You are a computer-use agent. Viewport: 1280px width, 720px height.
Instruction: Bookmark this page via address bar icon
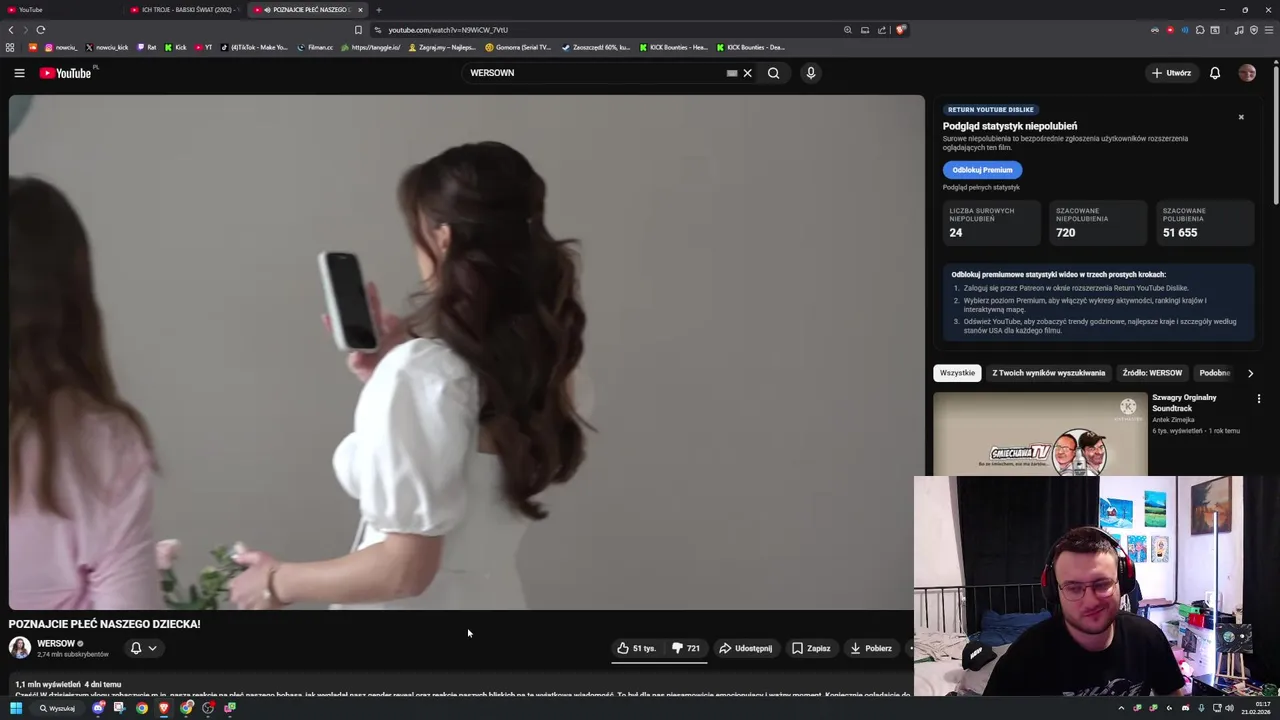pyautogui.click(x=358, y=30)
